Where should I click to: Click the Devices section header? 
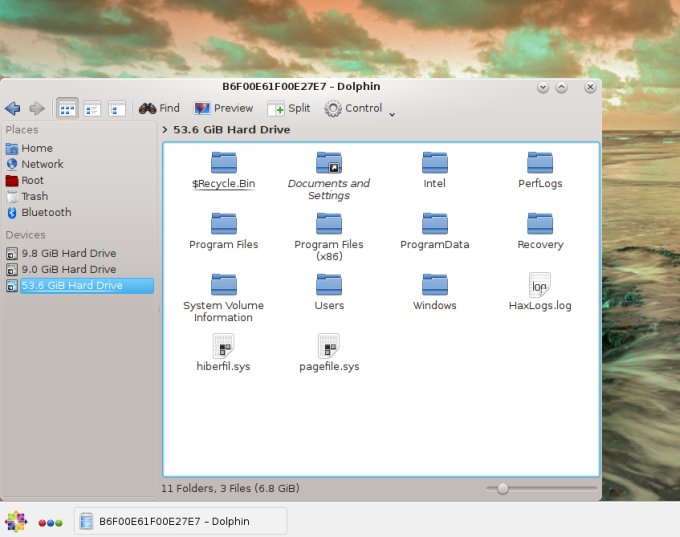pyautogui.click(x=25, y=235)
